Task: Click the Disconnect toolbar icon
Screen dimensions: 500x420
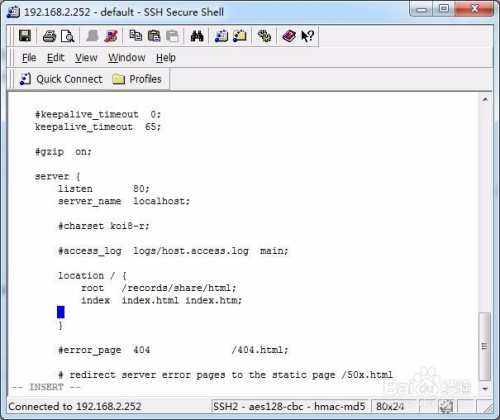Action: [110, 36]
